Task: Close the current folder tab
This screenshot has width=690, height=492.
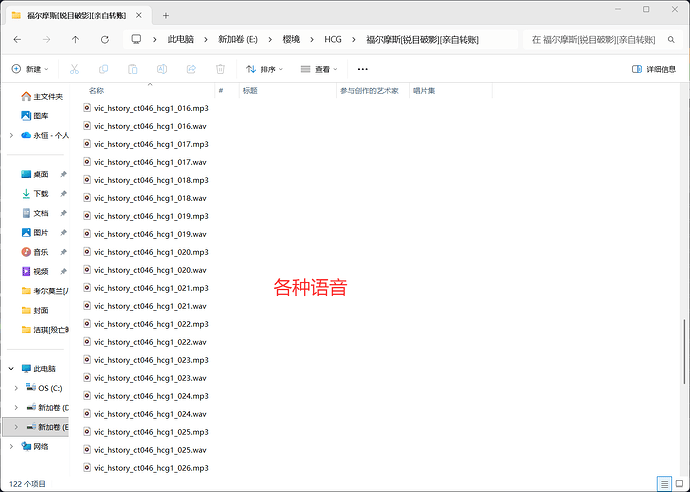Action: 139,15
